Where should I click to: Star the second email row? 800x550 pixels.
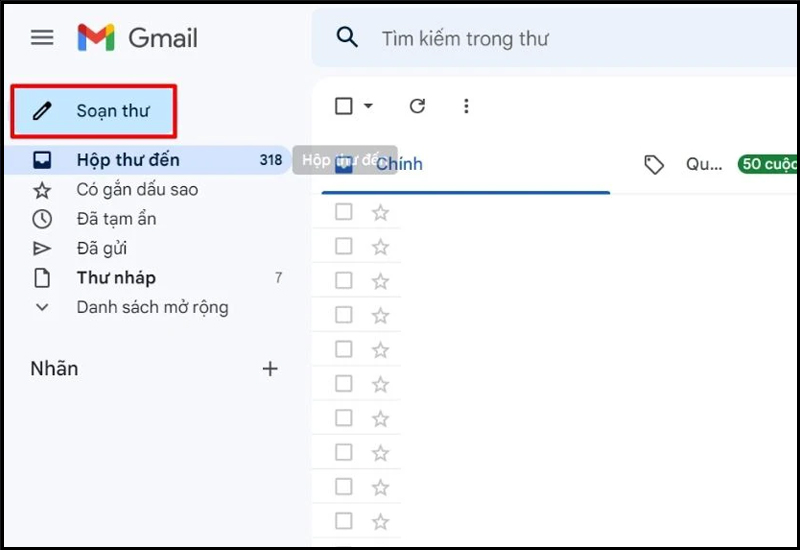381,247
